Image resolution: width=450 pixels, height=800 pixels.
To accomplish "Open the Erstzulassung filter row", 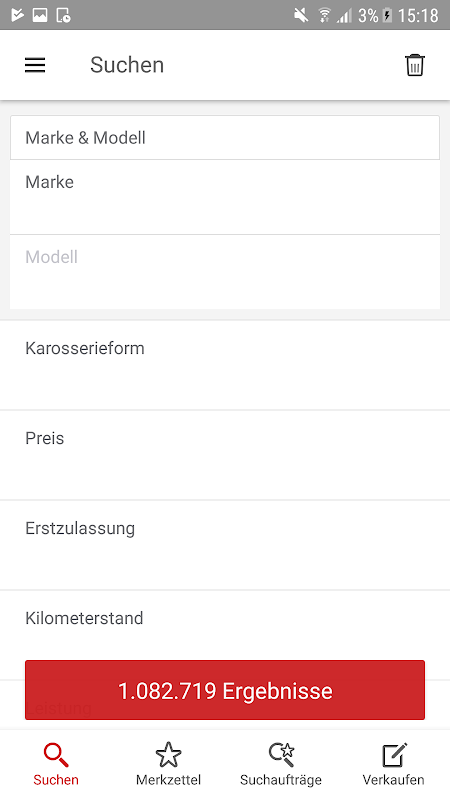I will coord(225,545).
